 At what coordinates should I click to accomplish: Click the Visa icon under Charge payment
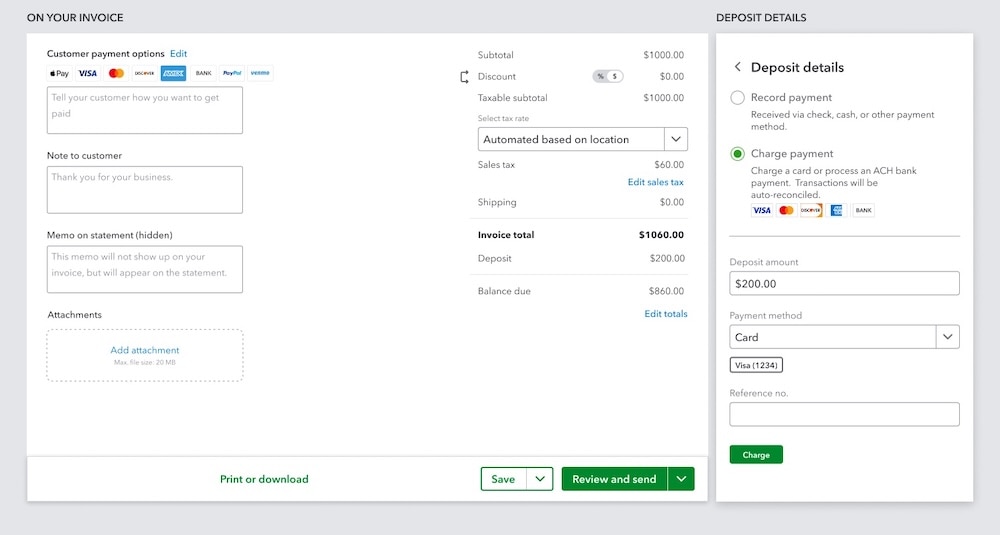tap(761, 210)
